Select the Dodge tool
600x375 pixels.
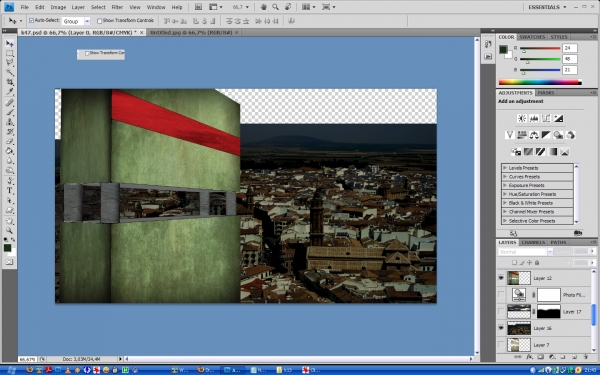(x=9, y=170)
